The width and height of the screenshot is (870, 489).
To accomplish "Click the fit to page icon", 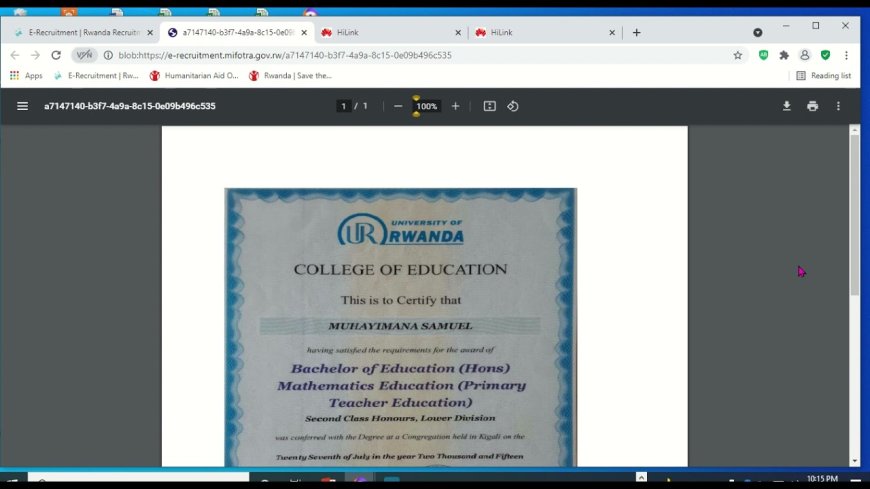I will coord(489,106).
